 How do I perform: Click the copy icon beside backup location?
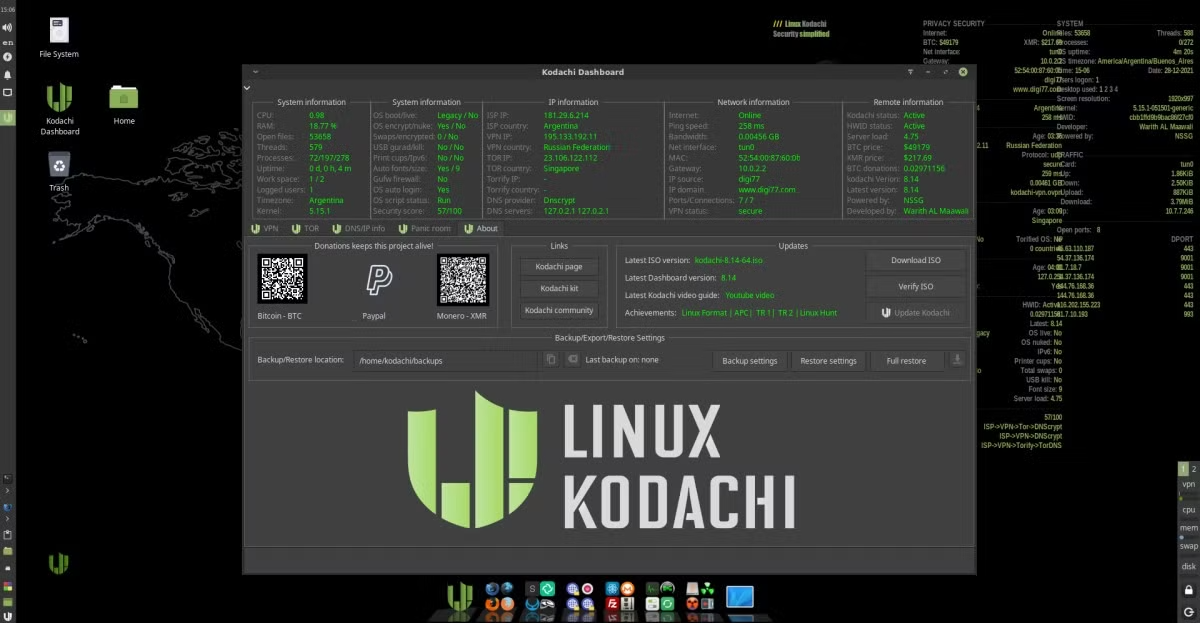[x=550, y=360]
